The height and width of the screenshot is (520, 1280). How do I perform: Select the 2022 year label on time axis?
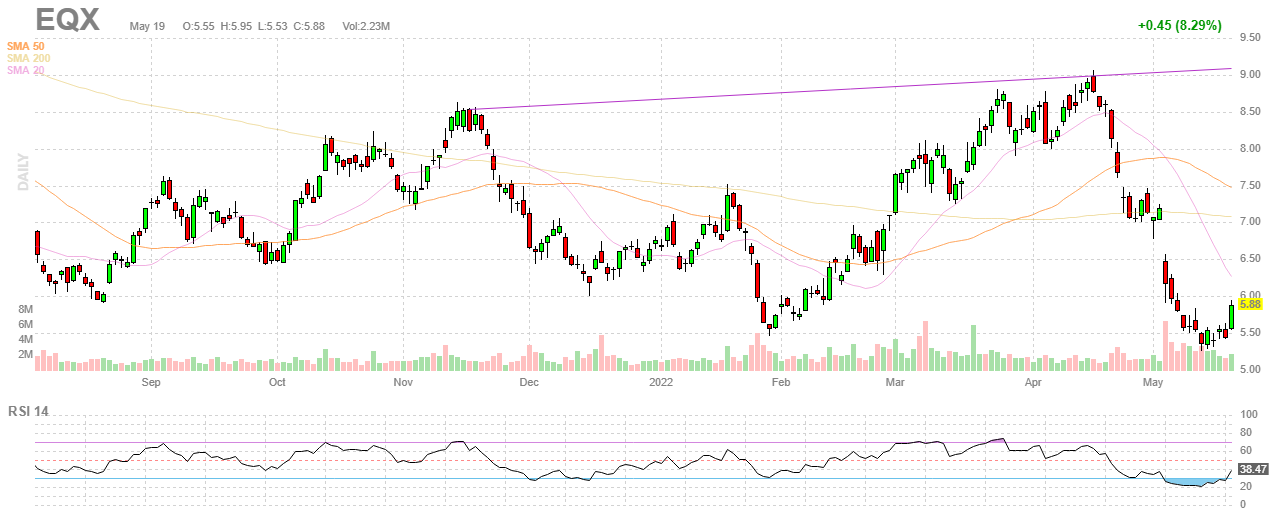coord(661,383)
